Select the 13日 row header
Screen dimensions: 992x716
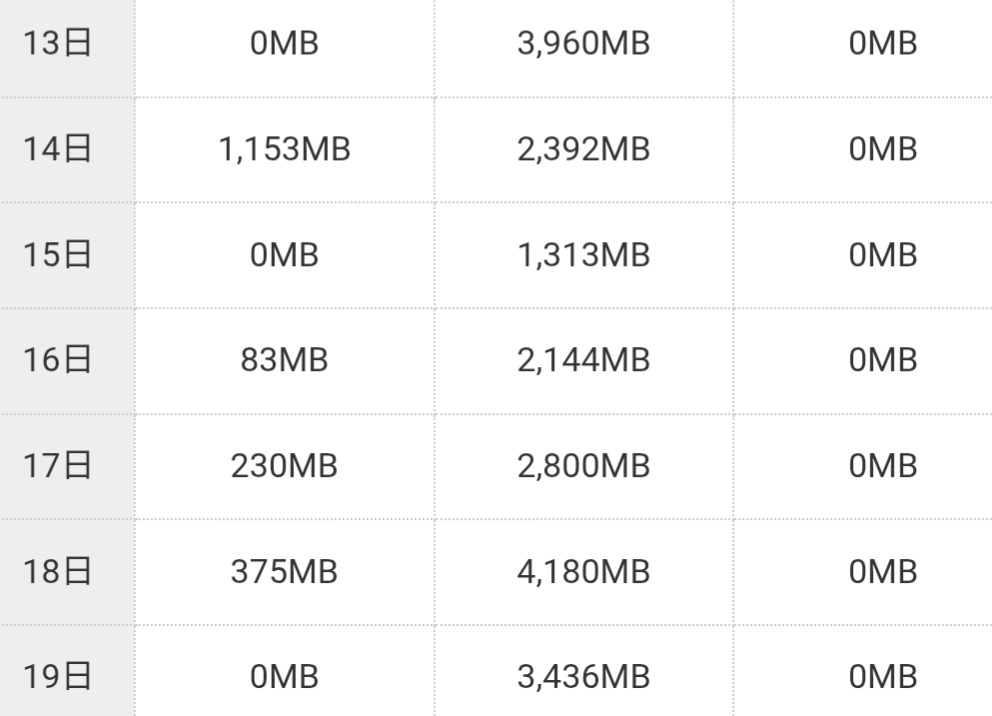57,45
